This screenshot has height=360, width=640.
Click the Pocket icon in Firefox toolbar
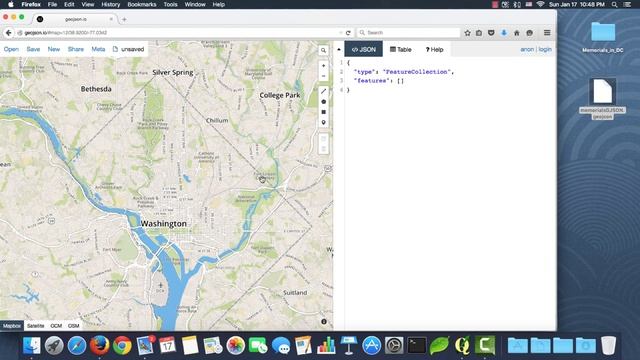point(491,33)
